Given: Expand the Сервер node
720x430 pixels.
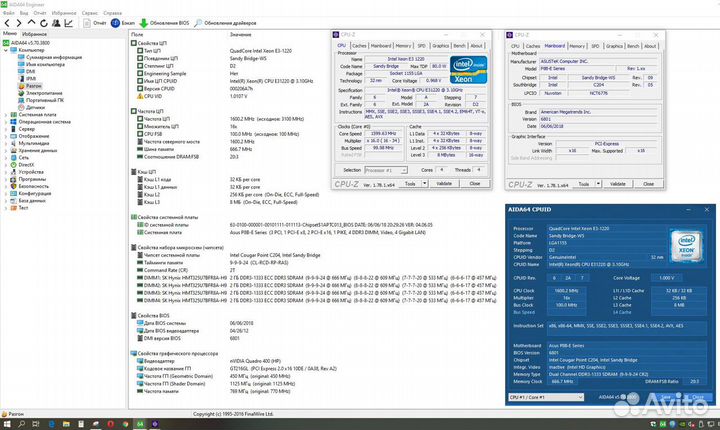Looking at the screenshot, I should point(6,129).
